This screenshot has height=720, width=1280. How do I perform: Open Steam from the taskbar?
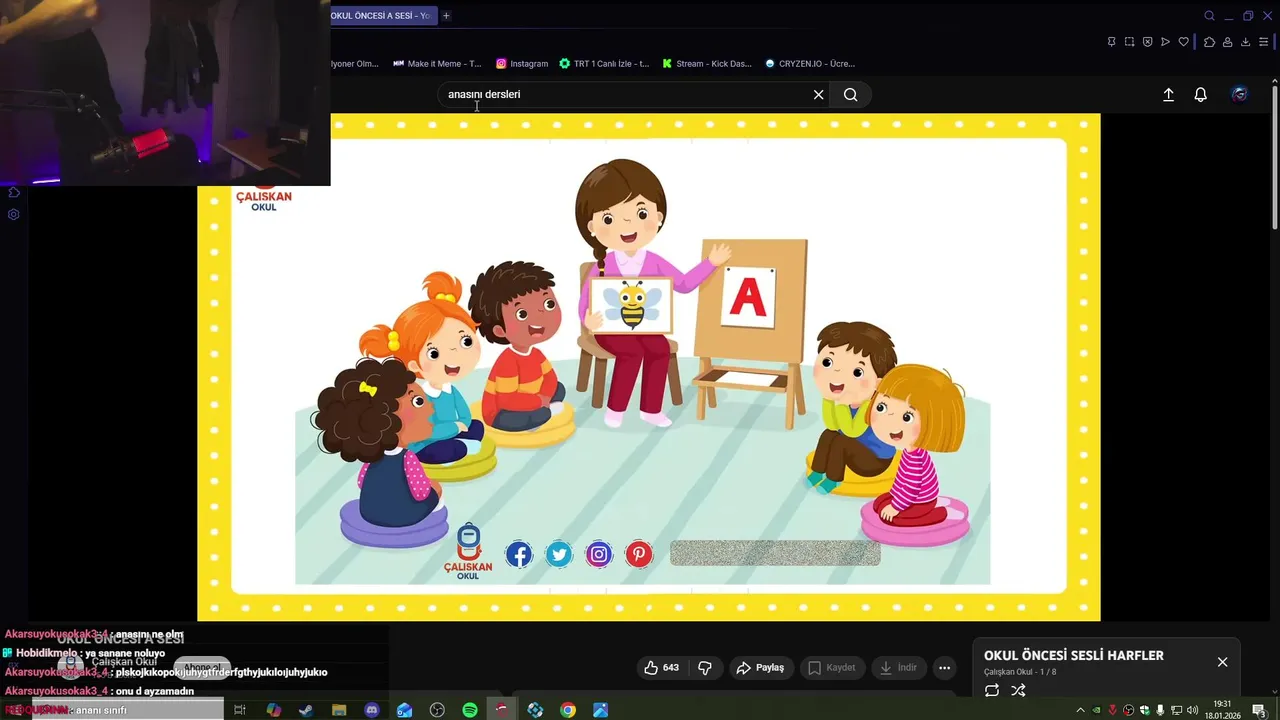coord(306,710)
